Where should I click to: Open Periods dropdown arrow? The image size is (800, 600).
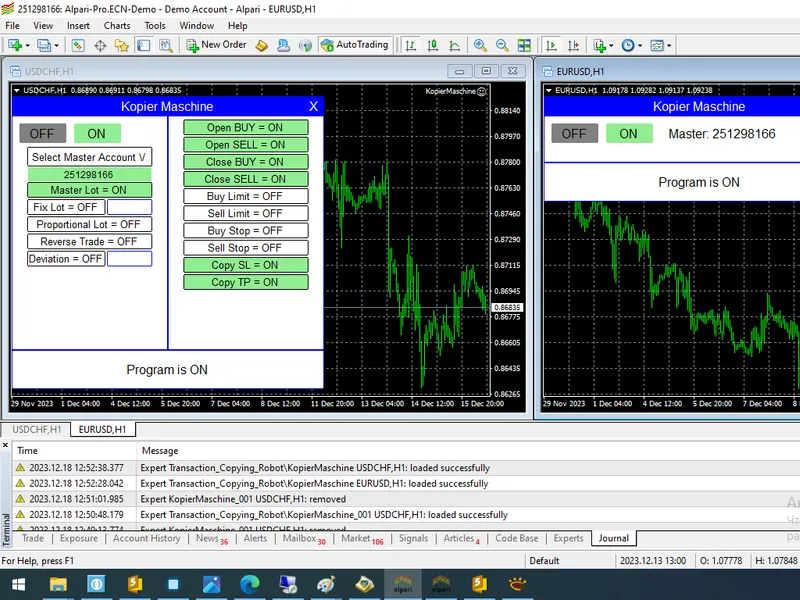click(x=640, y=45)
